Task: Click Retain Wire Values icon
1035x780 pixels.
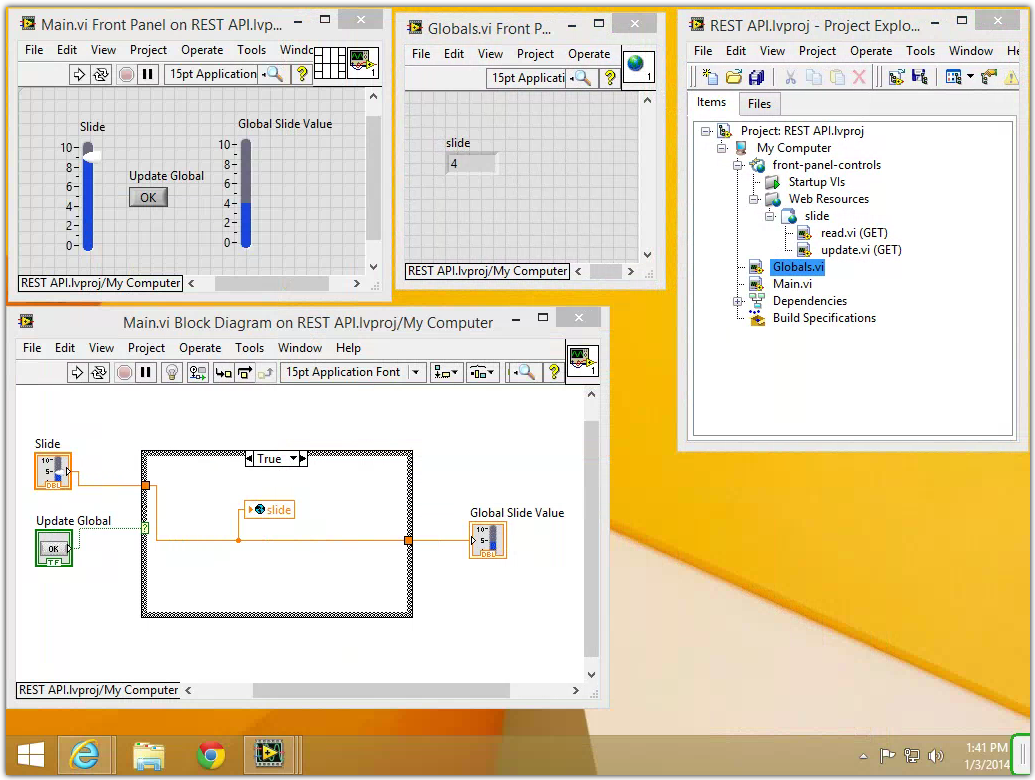Action: [x=197, y=372]
